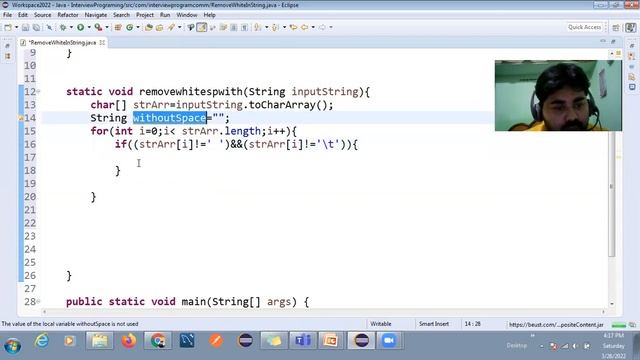The height and width of the screenshot is (360, 640).
Task: Toggle Block Selection mode button
Action: tap(234, 27)
